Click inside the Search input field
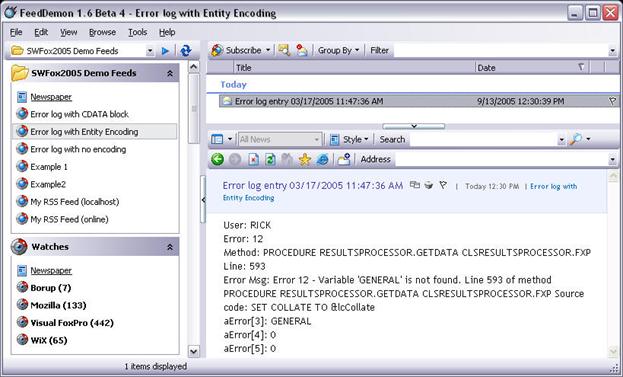Screen dimensions: 623x377 click(x=483, y=139)
